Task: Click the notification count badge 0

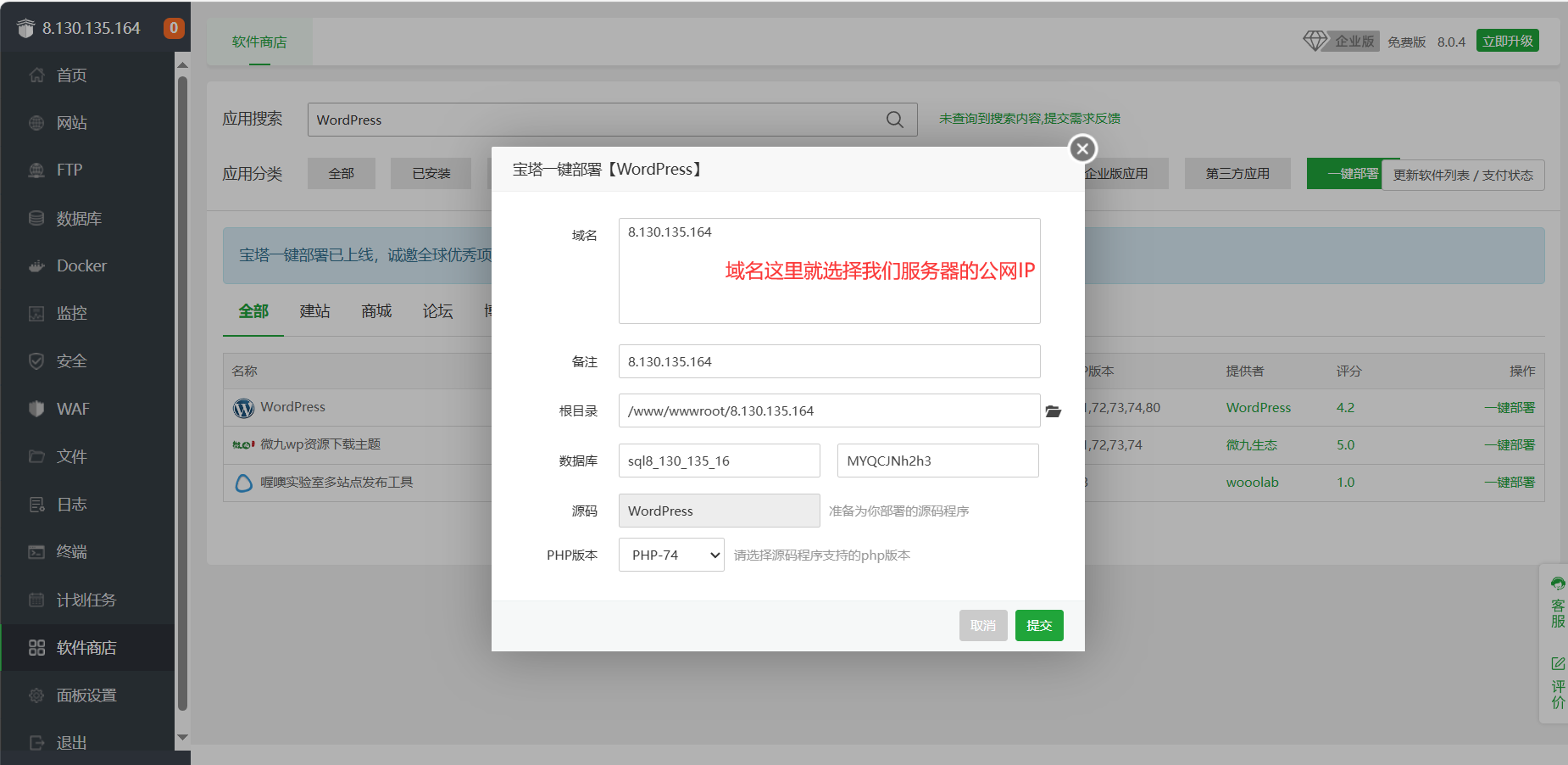Action: pyautogui.click(x=174, y=28)
